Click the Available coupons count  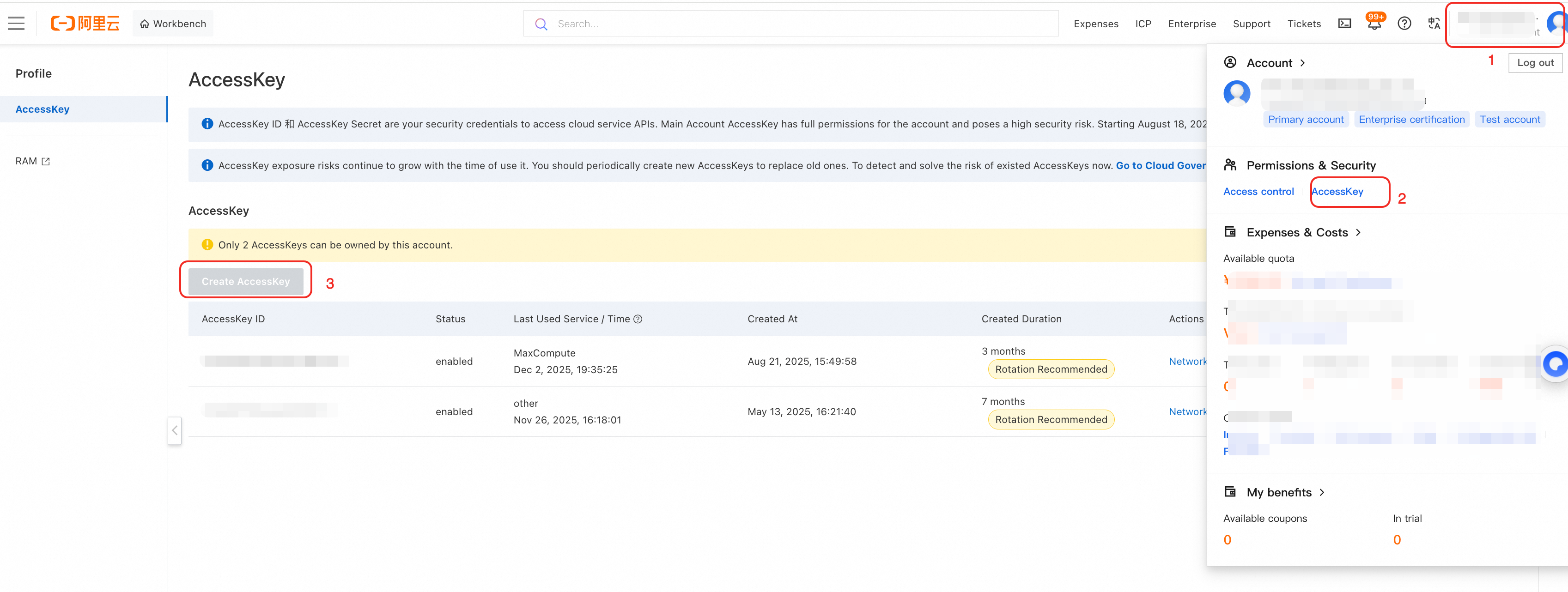1227,540
